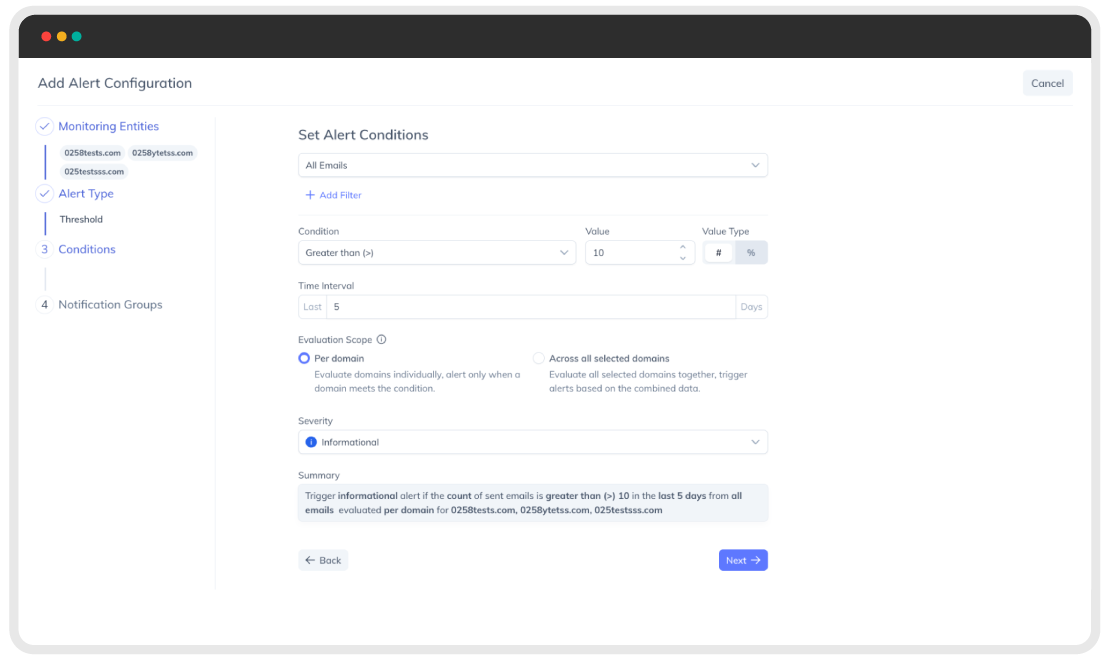Select the Per domain radio button
This screenshot has height=660, width=1110.
coord(304,358)
